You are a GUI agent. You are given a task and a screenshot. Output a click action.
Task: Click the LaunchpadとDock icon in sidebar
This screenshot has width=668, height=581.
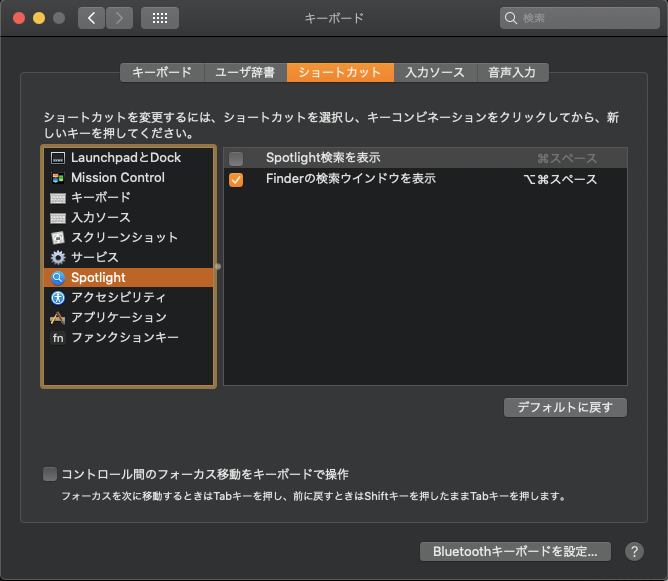(58, 158)
